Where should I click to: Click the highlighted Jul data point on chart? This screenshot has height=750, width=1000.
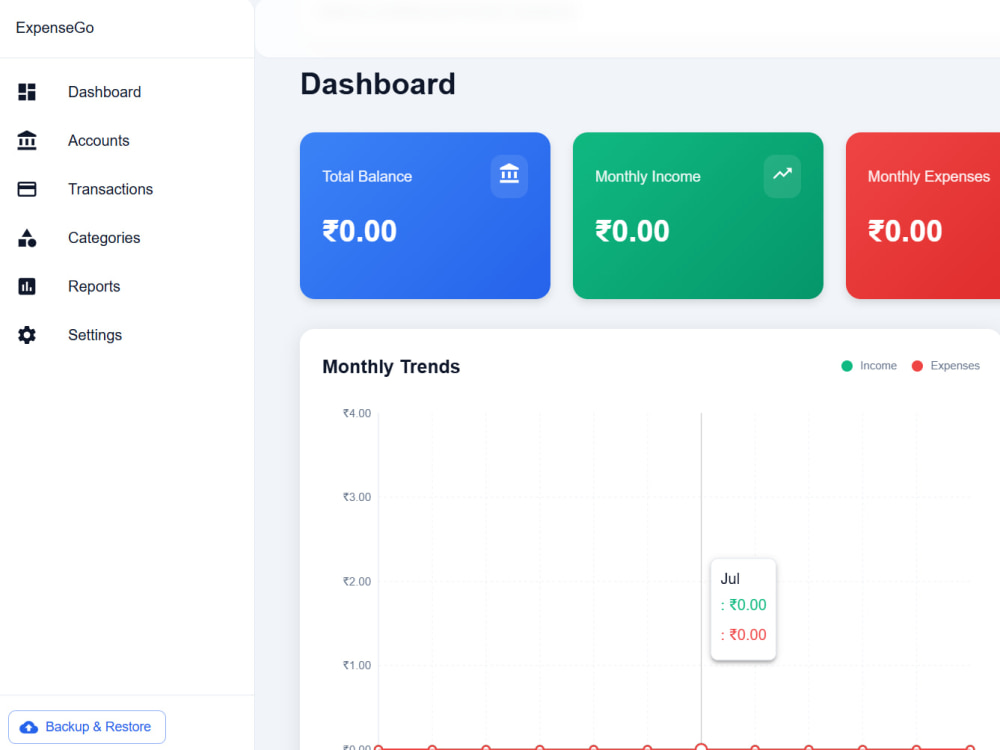(x=701, y=746)
